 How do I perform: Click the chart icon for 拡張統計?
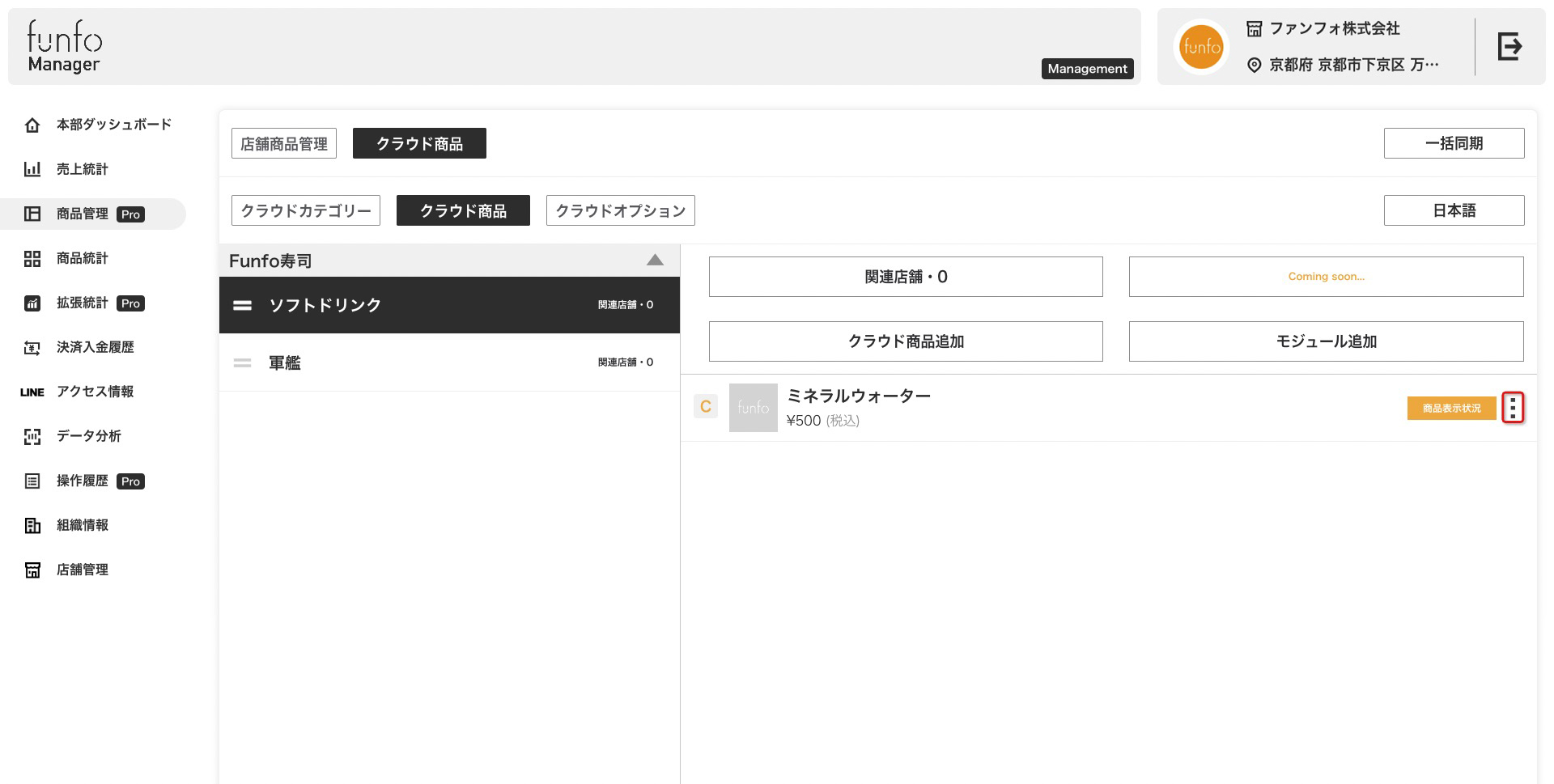pos(32,303)
